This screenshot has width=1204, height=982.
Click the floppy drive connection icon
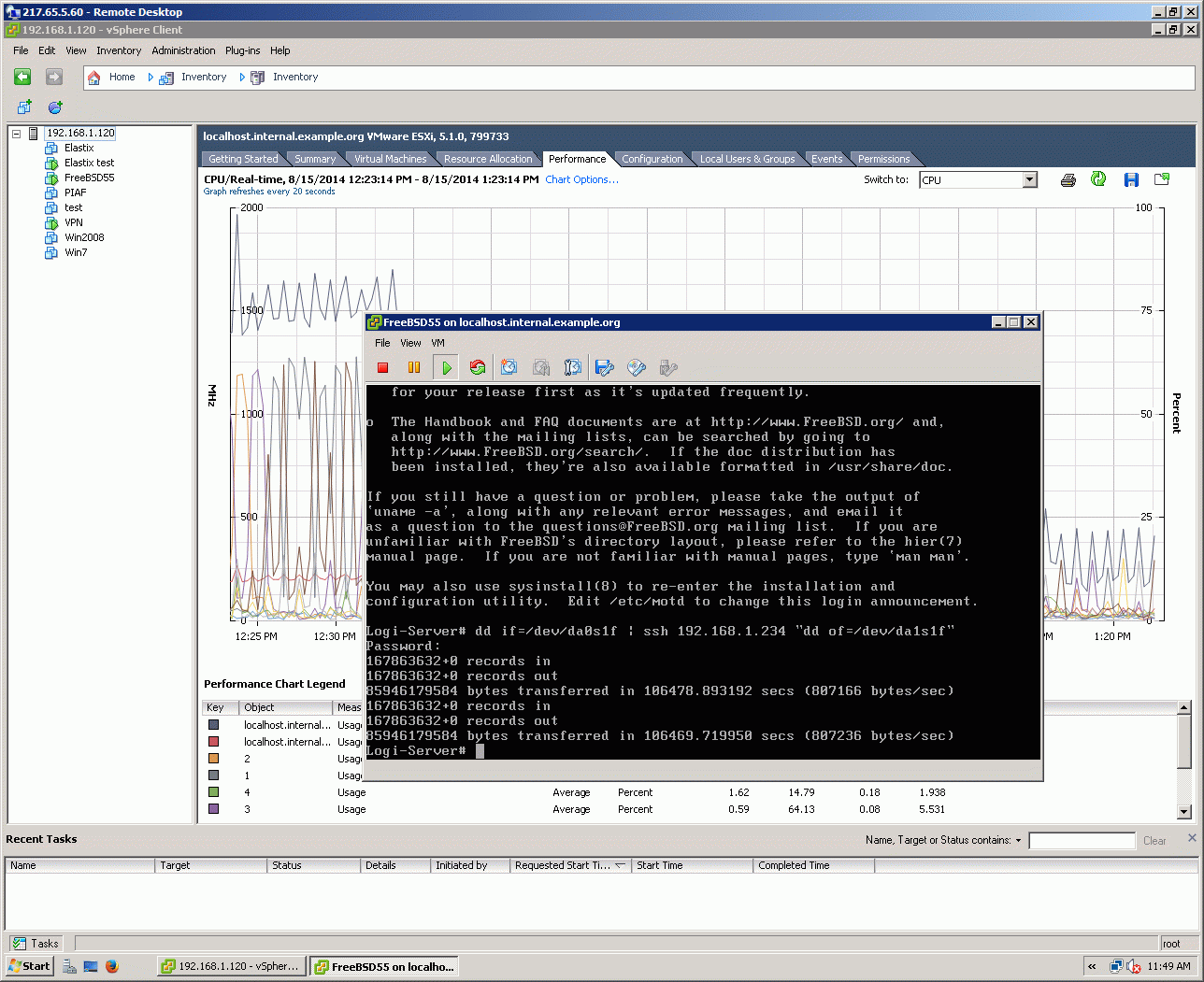[x=605, y=367]
